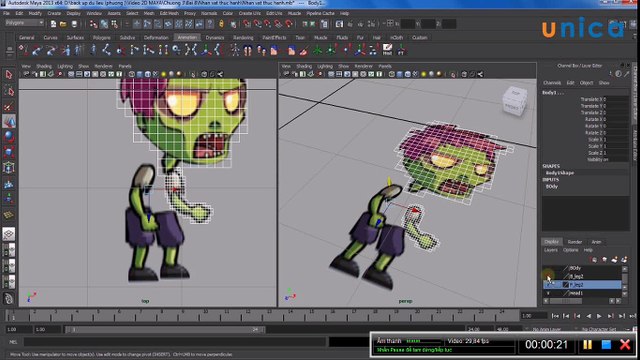
Task: Open the Edit Mesh menu
Action: [x=169, y=13]
